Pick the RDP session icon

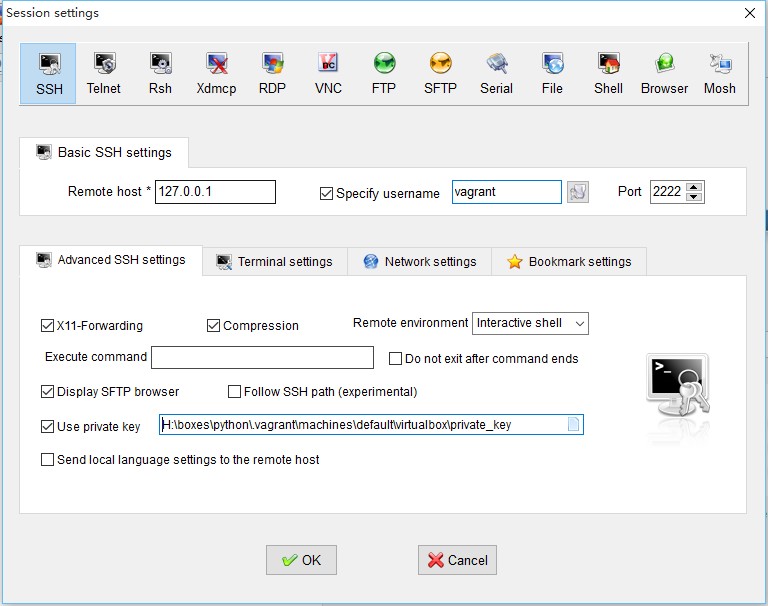[272, 74]
